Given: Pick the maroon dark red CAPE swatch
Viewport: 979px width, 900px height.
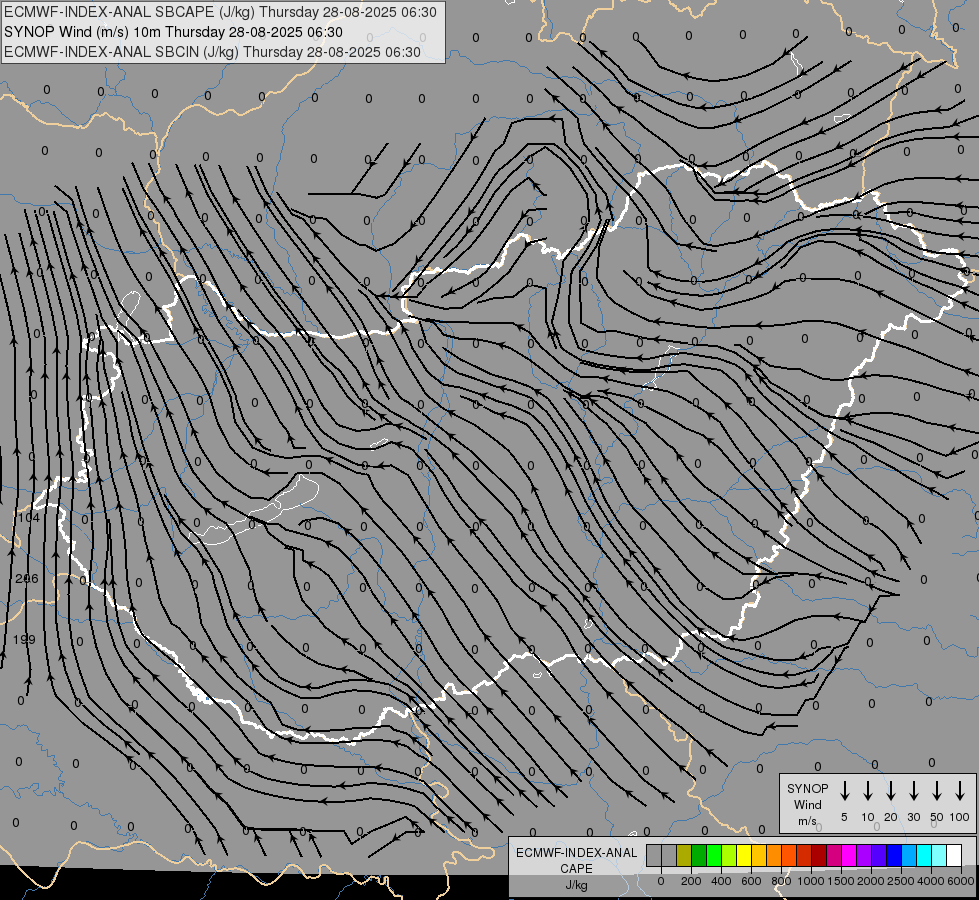Looking at the screenshot, I should click(x=819, y=855).
